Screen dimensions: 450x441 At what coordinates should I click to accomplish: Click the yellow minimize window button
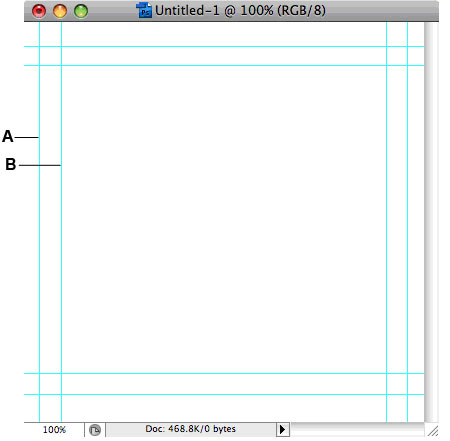point(60,11)
